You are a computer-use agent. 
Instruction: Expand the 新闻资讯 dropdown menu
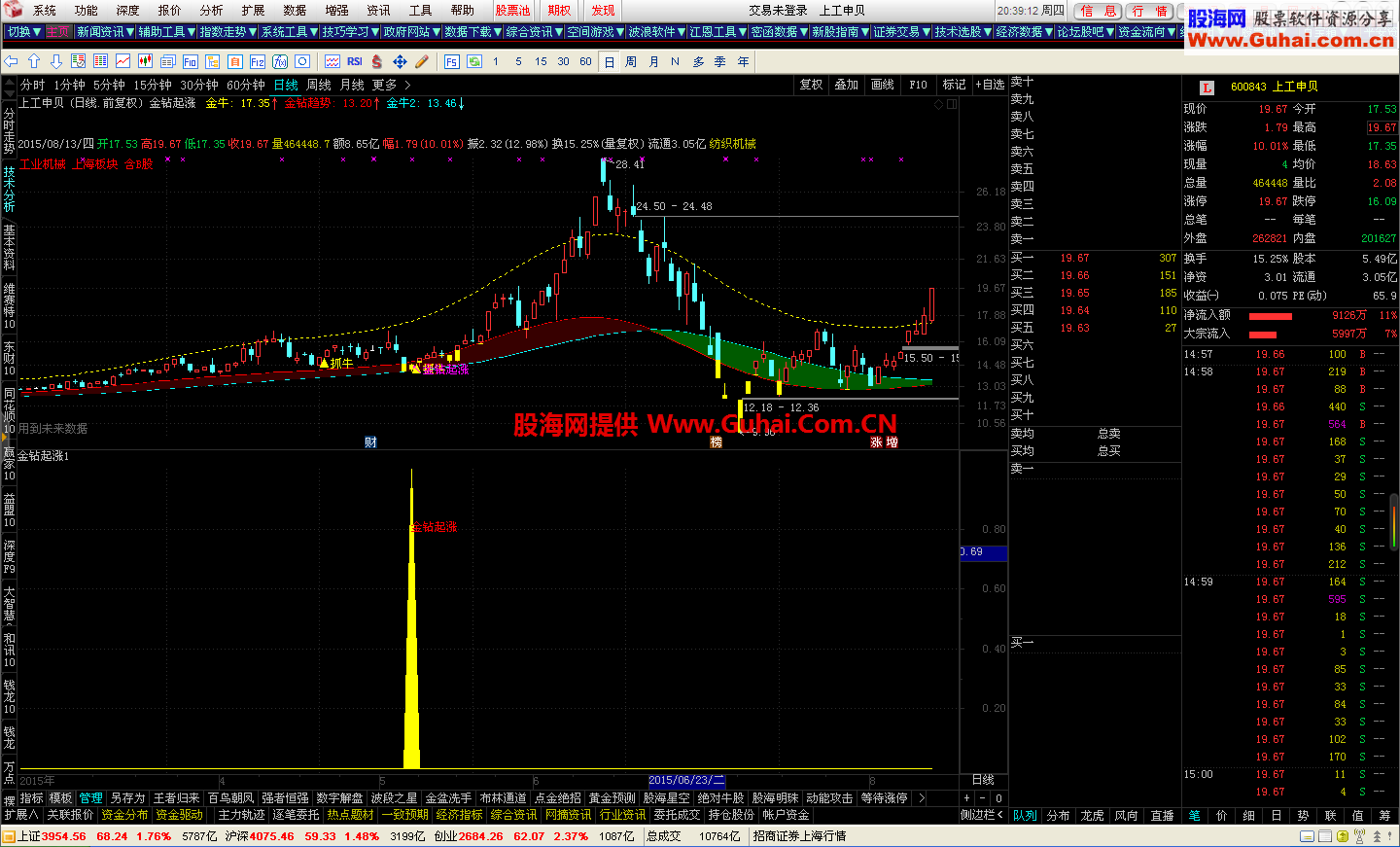click(105, 32)
